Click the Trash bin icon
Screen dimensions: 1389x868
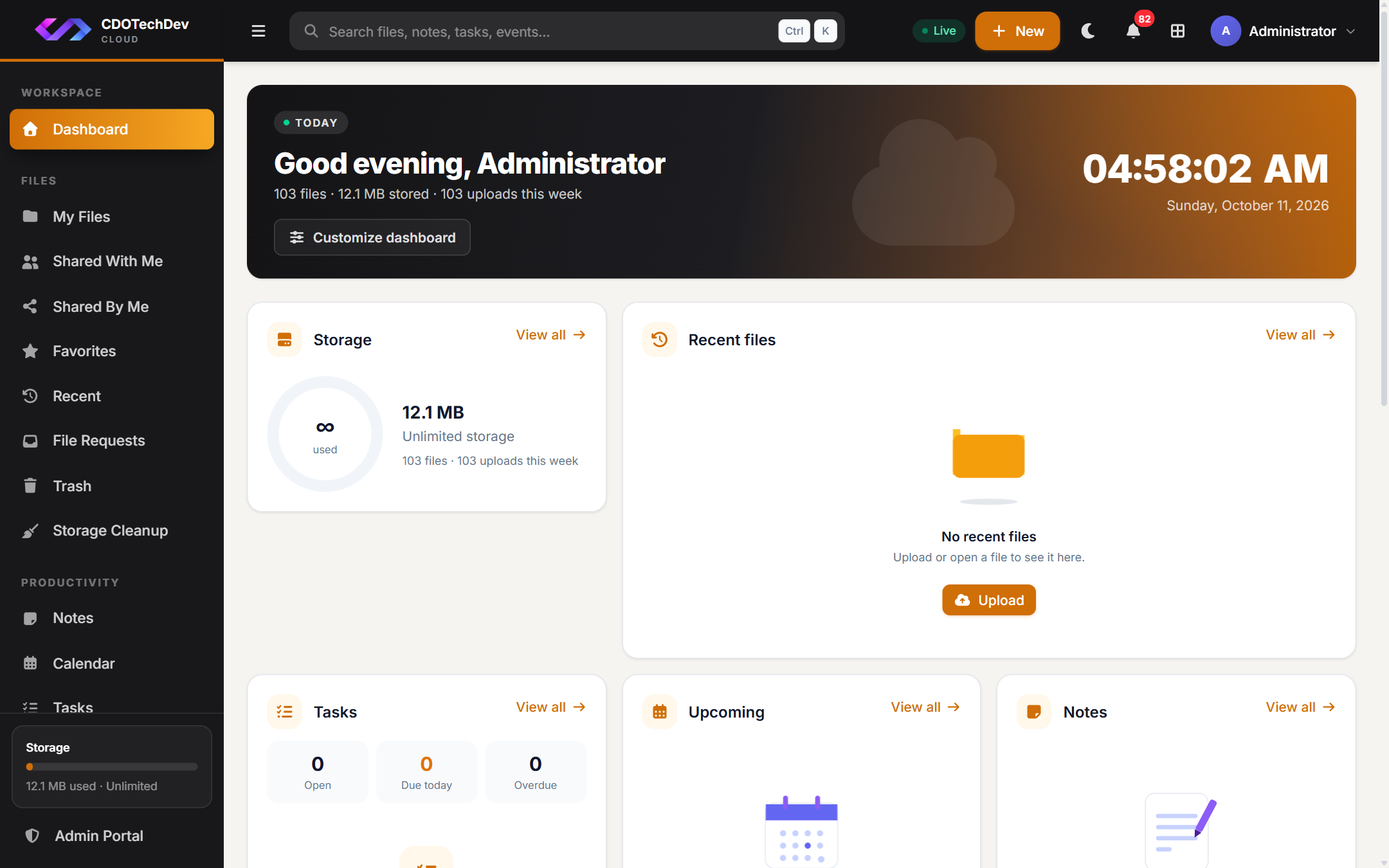click(30, 485)
